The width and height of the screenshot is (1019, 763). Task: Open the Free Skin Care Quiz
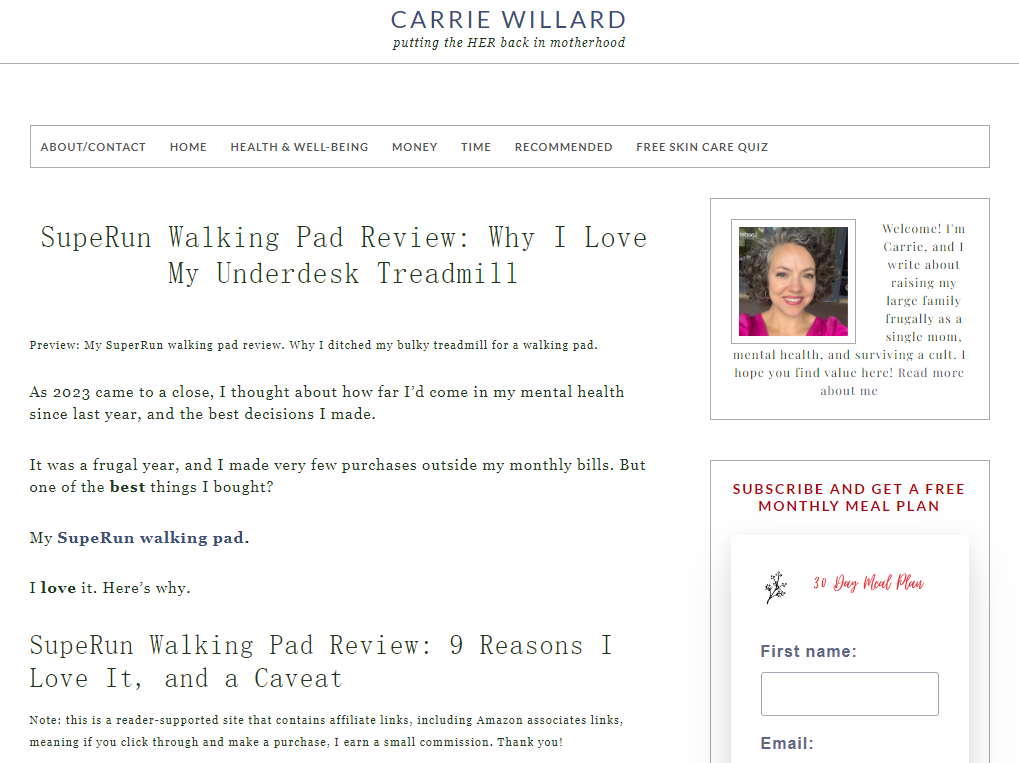(702, 147)
